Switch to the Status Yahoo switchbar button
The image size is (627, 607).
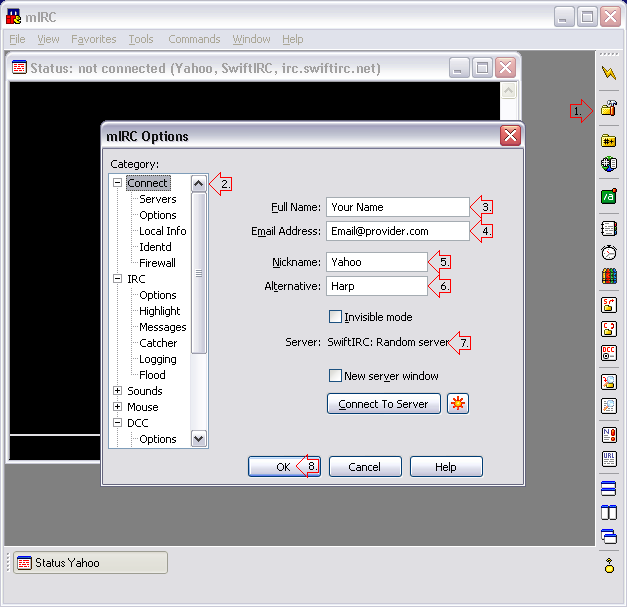click(x=90, y=563)
